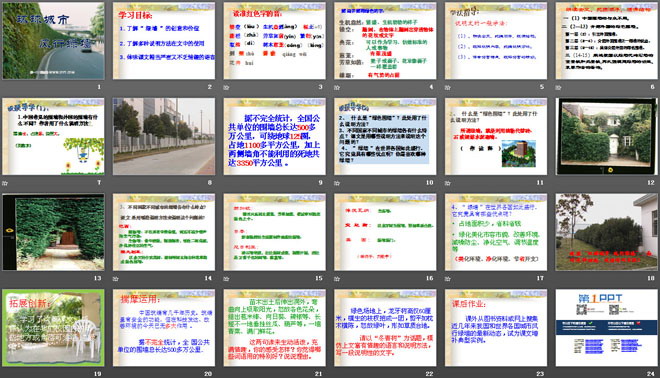Screen dimensions: 660x378
Task: Select slide 1 title thumbnail with green wall
Action: click(53, 41)
